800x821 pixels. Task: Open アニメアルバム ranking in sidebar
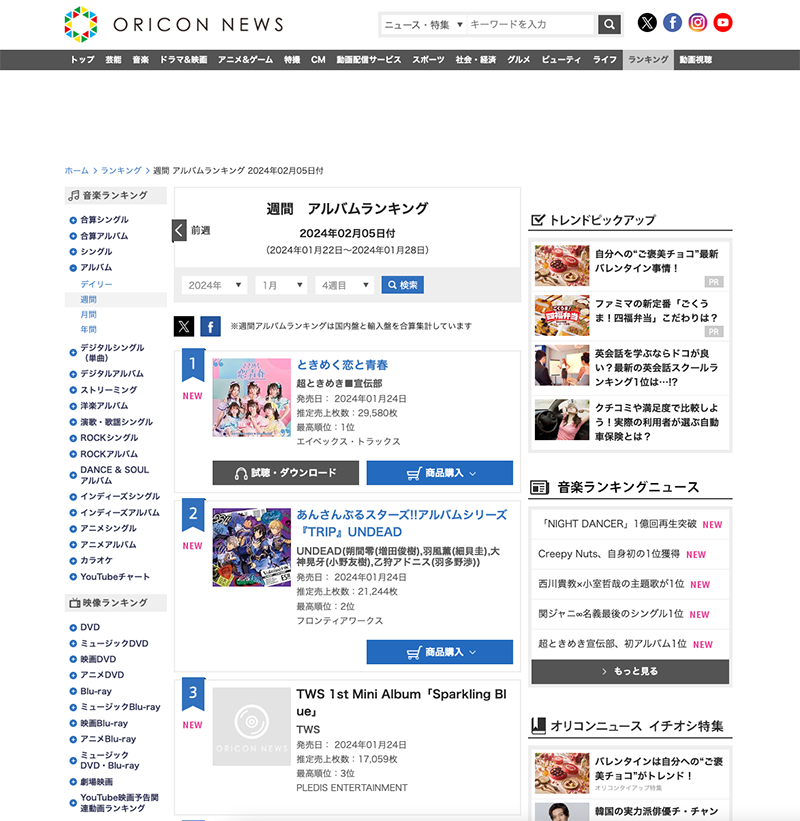pos(108,545)
